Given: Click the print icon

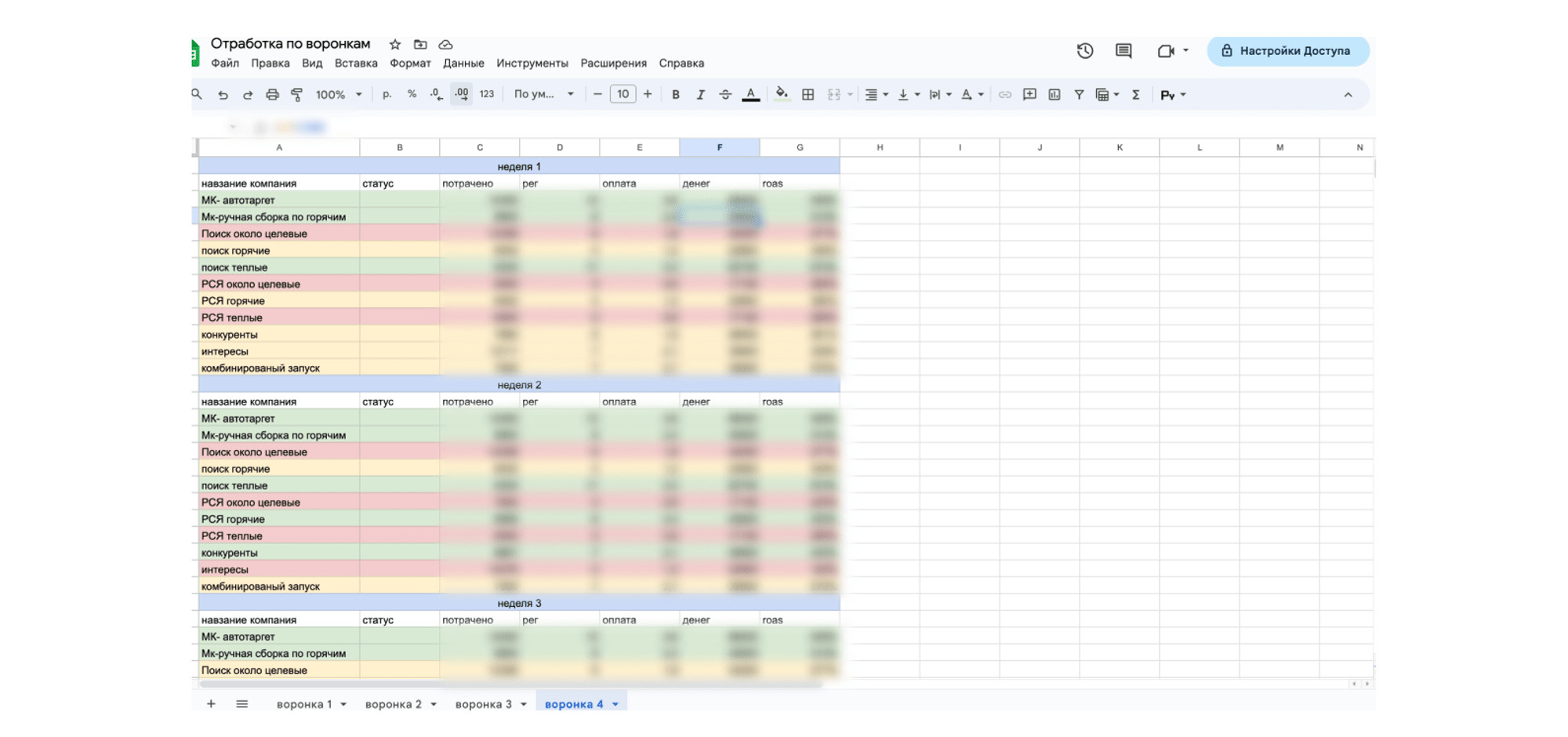Looking at the screenshot, I should [x=272, y=95].
